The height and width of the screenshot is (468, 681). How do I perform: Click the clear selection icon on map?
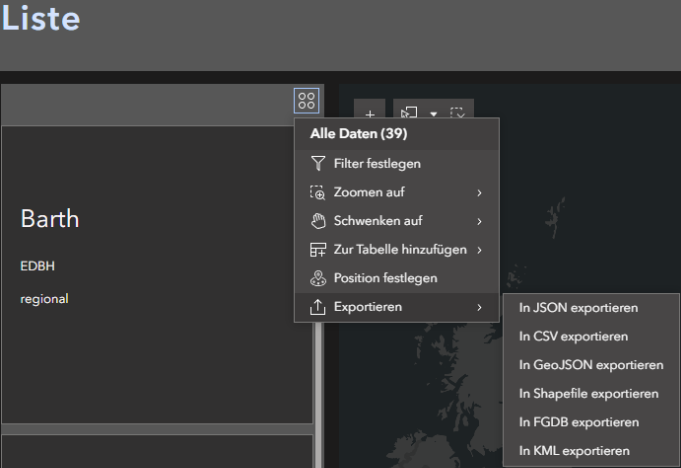tap(458, 113)
